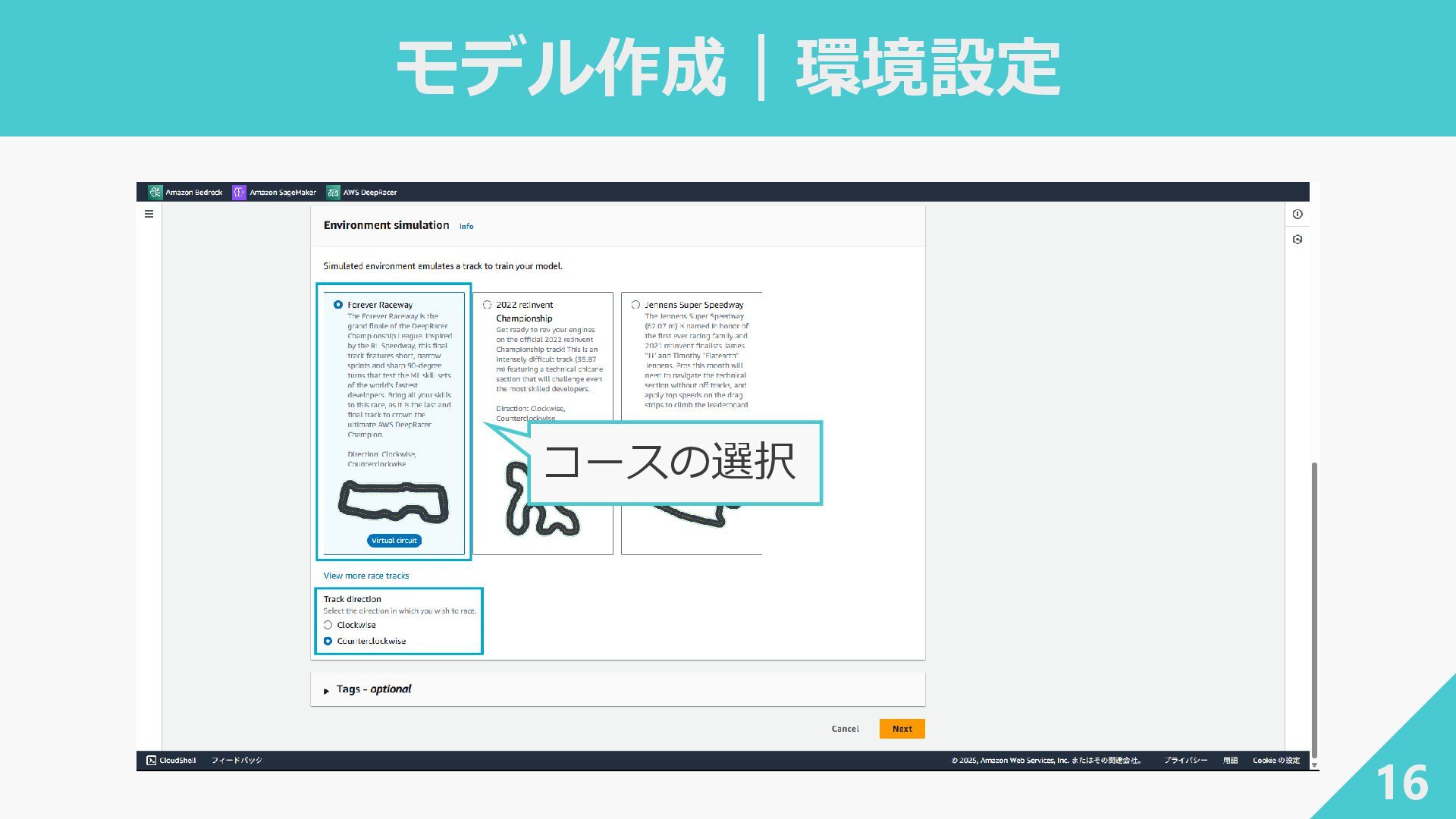Viewport: 1456px width, 819px height.
Task: Click the Info link beside Environment simulation
Action: (466, 227)
